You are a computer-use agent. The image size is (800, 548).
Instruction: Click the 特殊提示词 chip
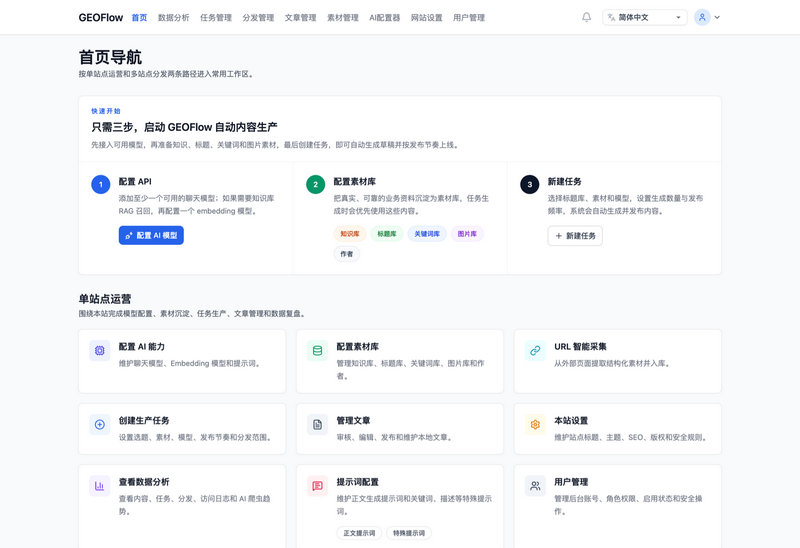coord(409,533)
